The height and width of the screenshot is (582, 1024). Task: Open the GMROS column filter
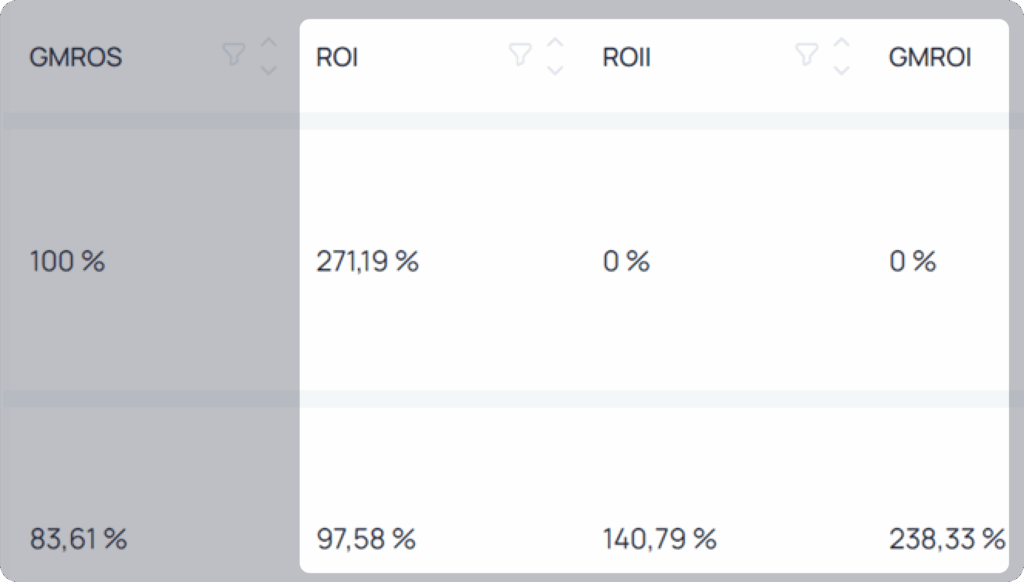click(x=233, y=54)
